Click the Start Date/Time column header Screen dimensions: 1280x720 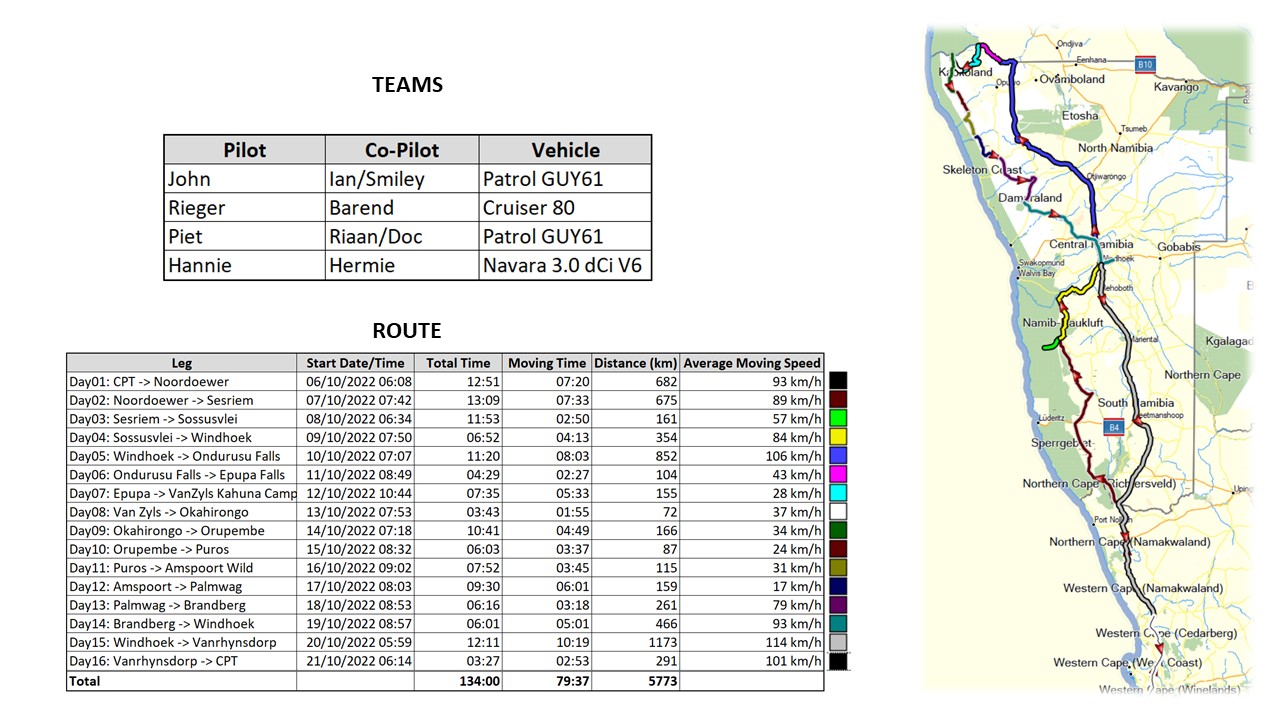tap(355, 363)
